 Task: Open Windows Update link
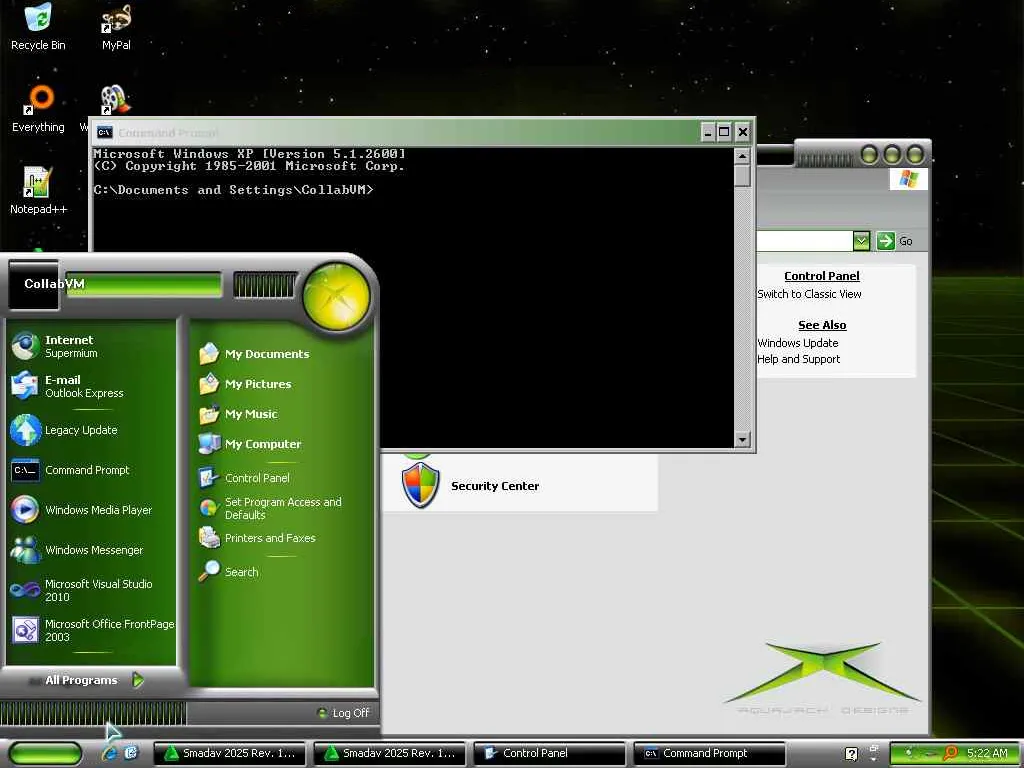click(798, 343)
